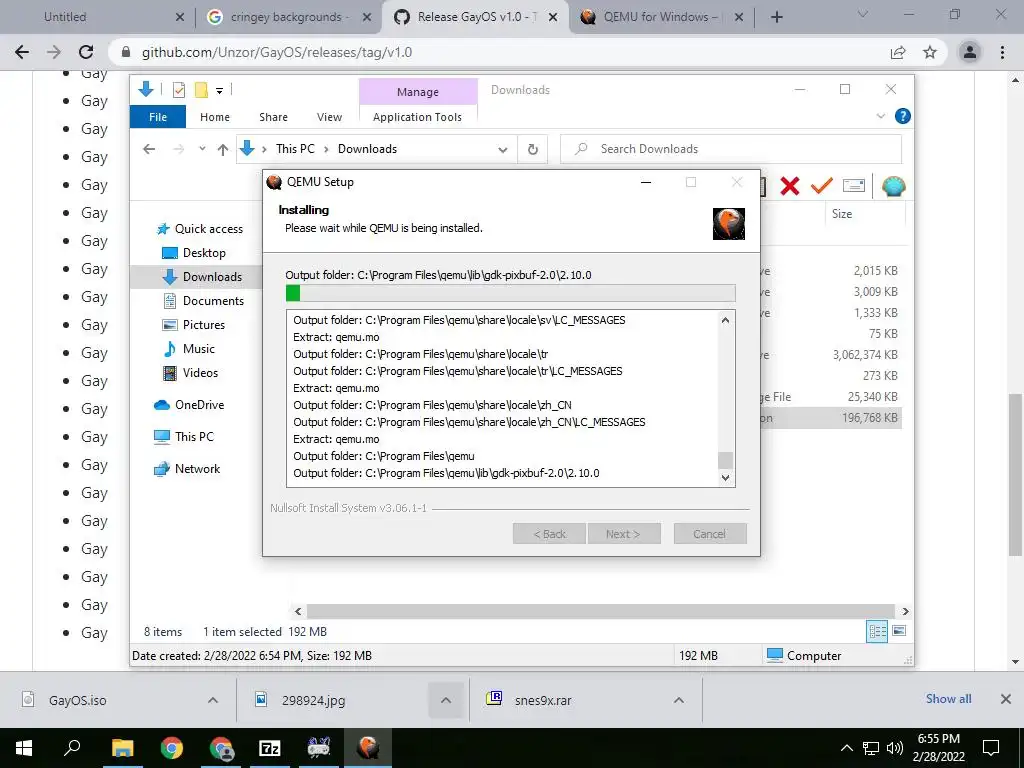Customize quick access toolbar dropdown
Viewport: 1024px width, 768px height.
point(219,91)
